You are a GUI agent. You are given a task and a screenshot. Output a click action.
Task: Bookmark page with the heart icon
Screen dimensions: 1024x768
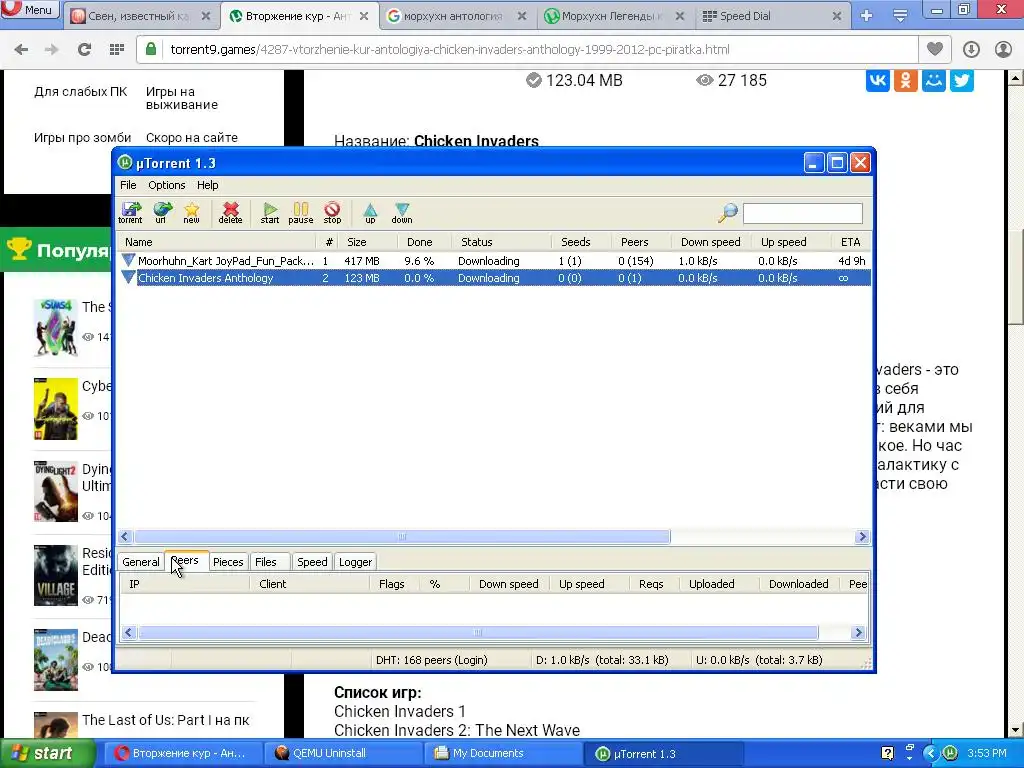(x=935, y=49)
